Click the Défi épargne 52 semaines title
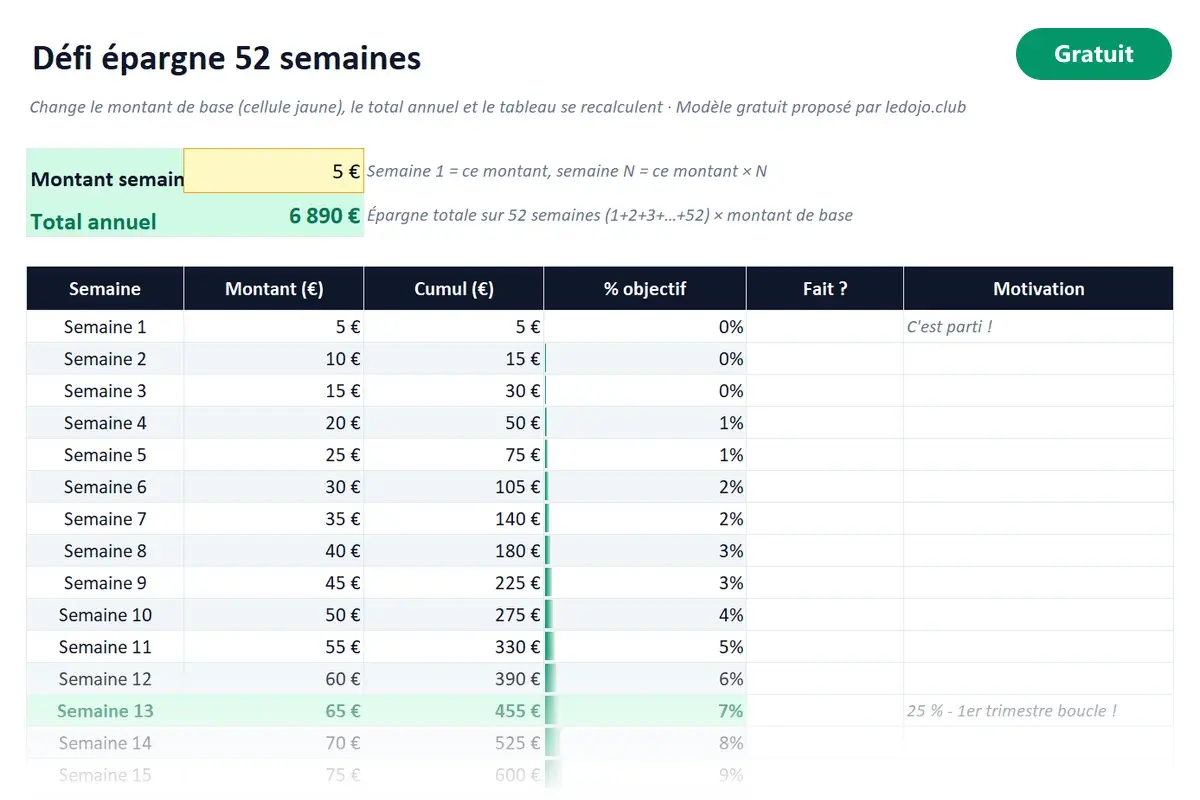 click(227, 58)
